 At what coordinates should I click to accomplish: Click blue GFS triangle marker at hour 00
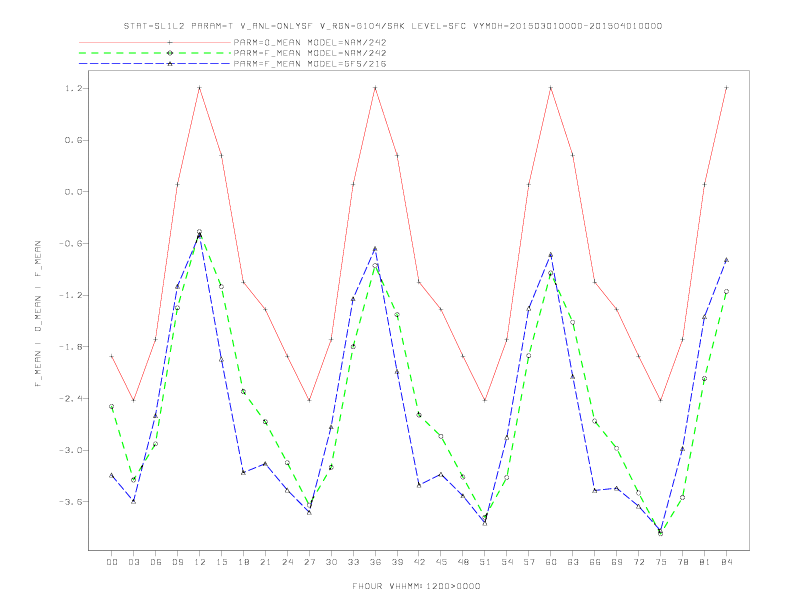[x=112, y=475]
